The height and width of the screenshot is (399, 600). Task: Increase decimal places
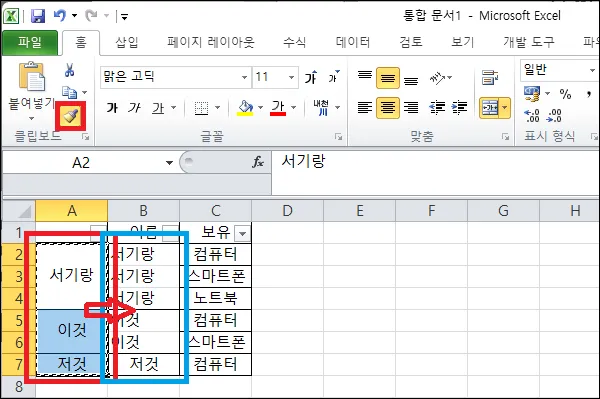[532, 116]
